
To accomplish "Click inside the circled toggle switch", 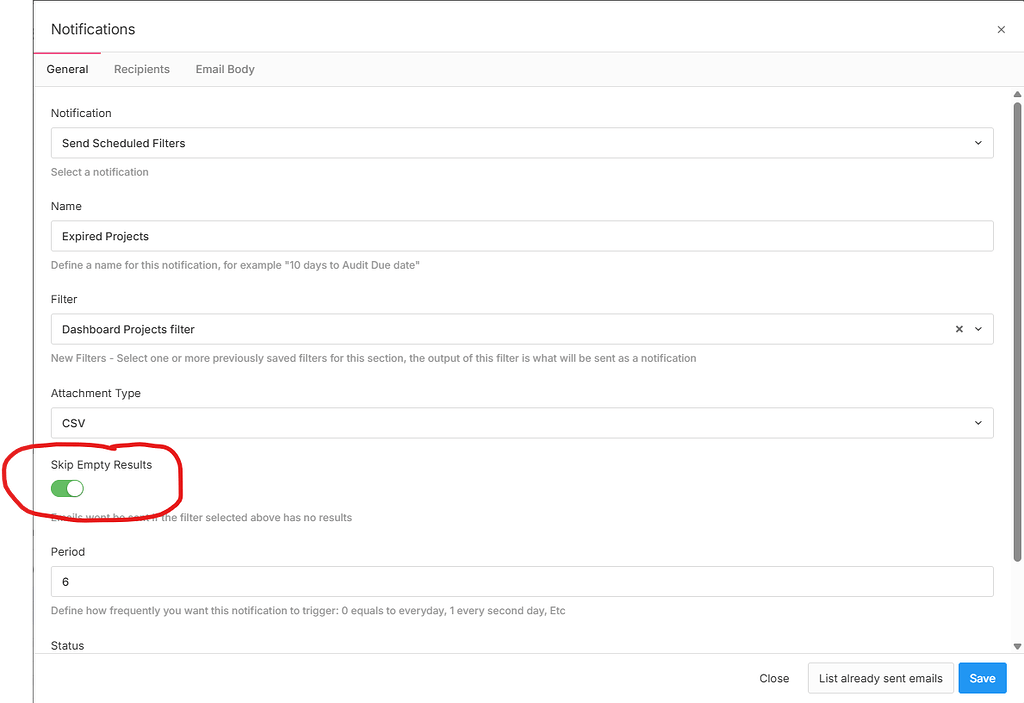I will (67, 488).
